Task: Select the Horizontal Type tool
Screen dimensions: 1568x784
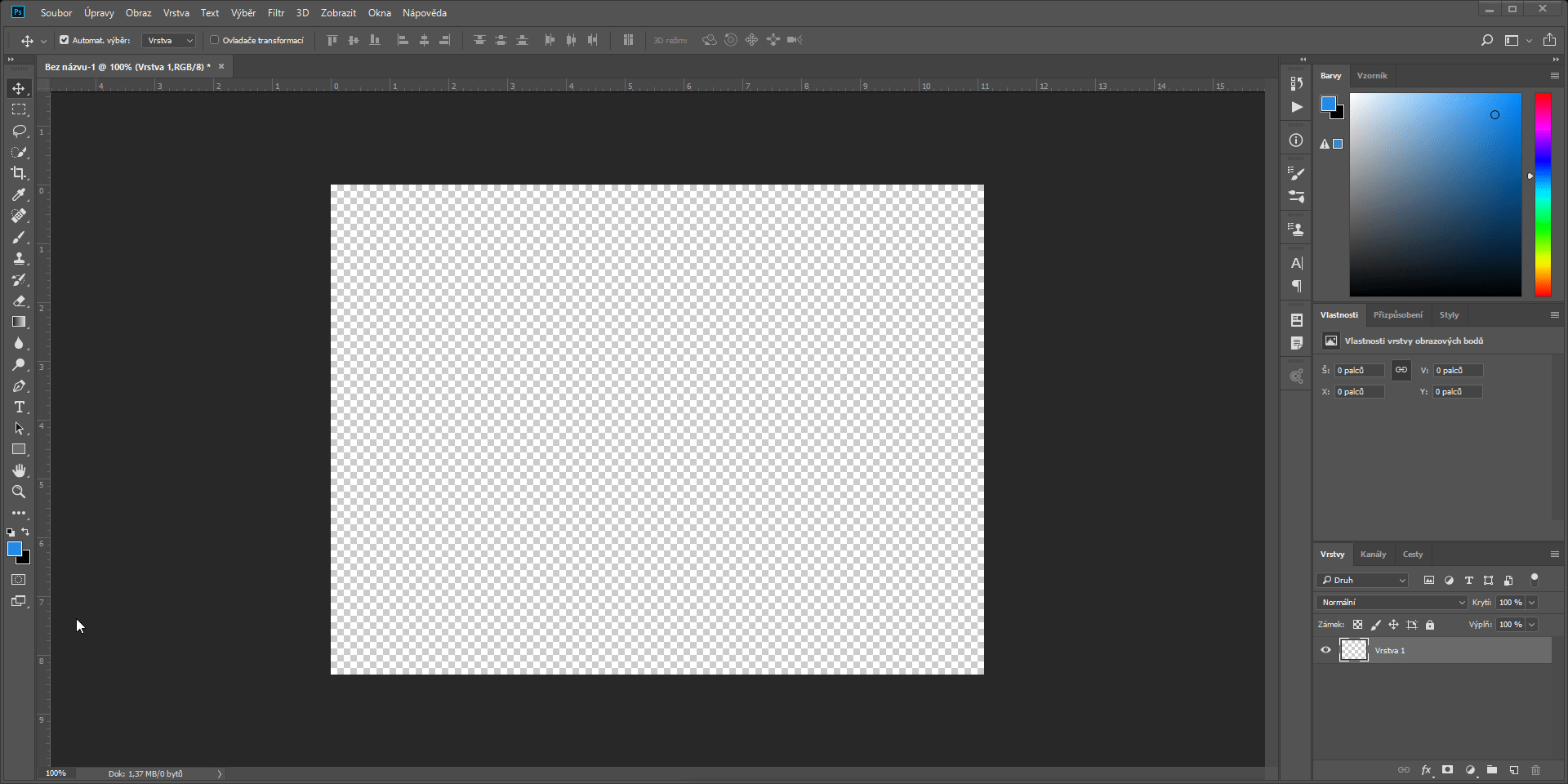Action: (x=18, y=408)
